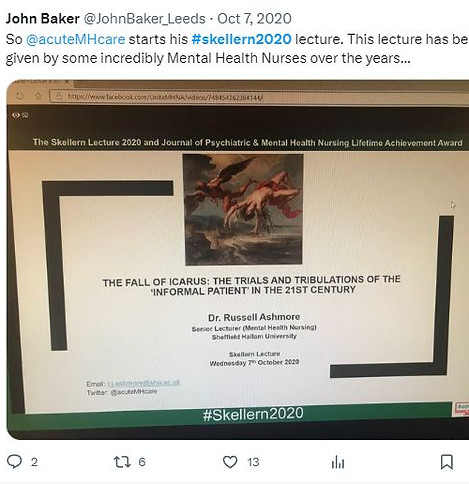Click the email address link on slide
Image resolution: width=469 pixels, height=484 pixels.
(x=144, y=383)
